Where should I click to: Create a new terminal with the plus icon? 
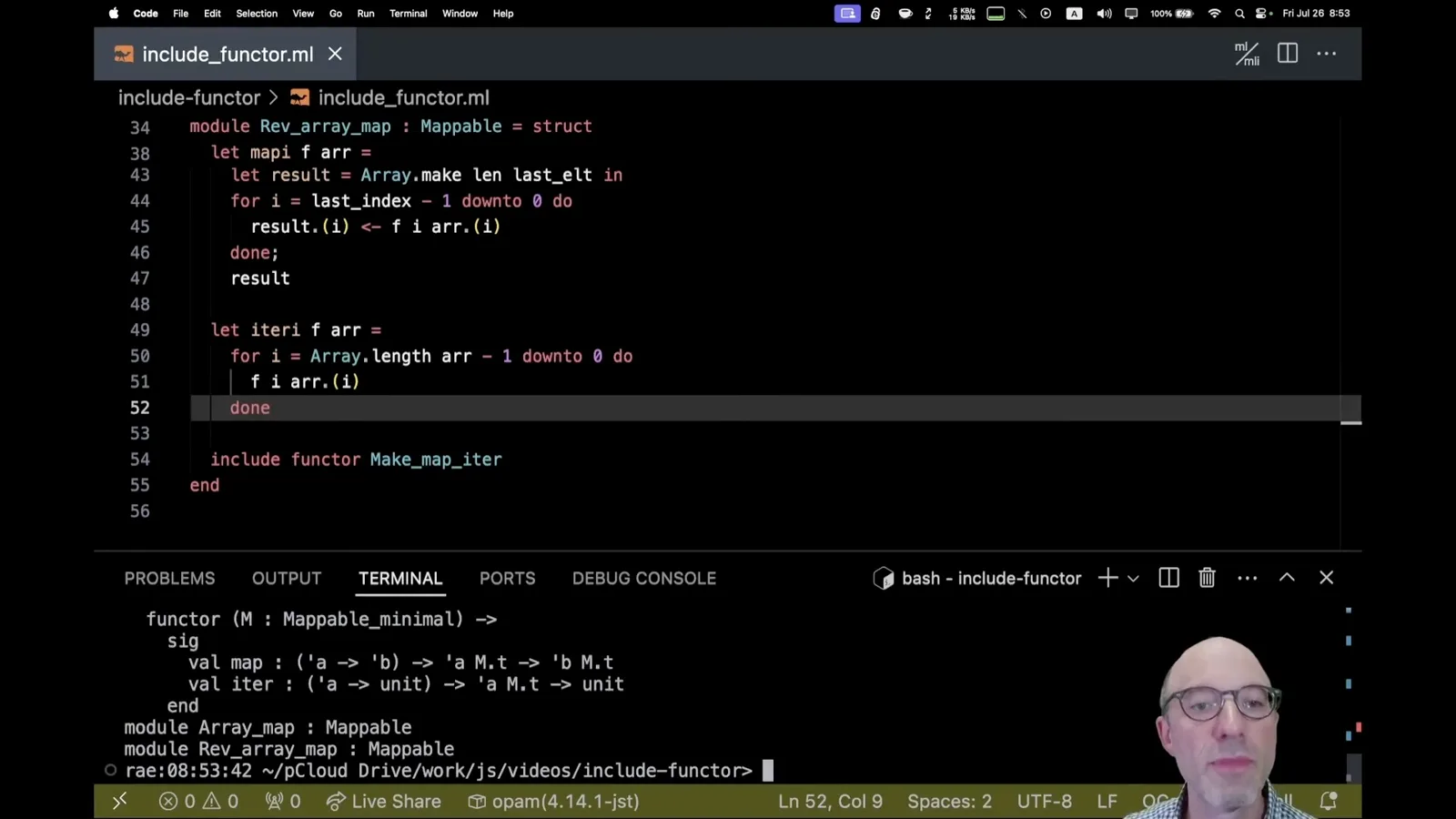click(x=1107, y=578)
